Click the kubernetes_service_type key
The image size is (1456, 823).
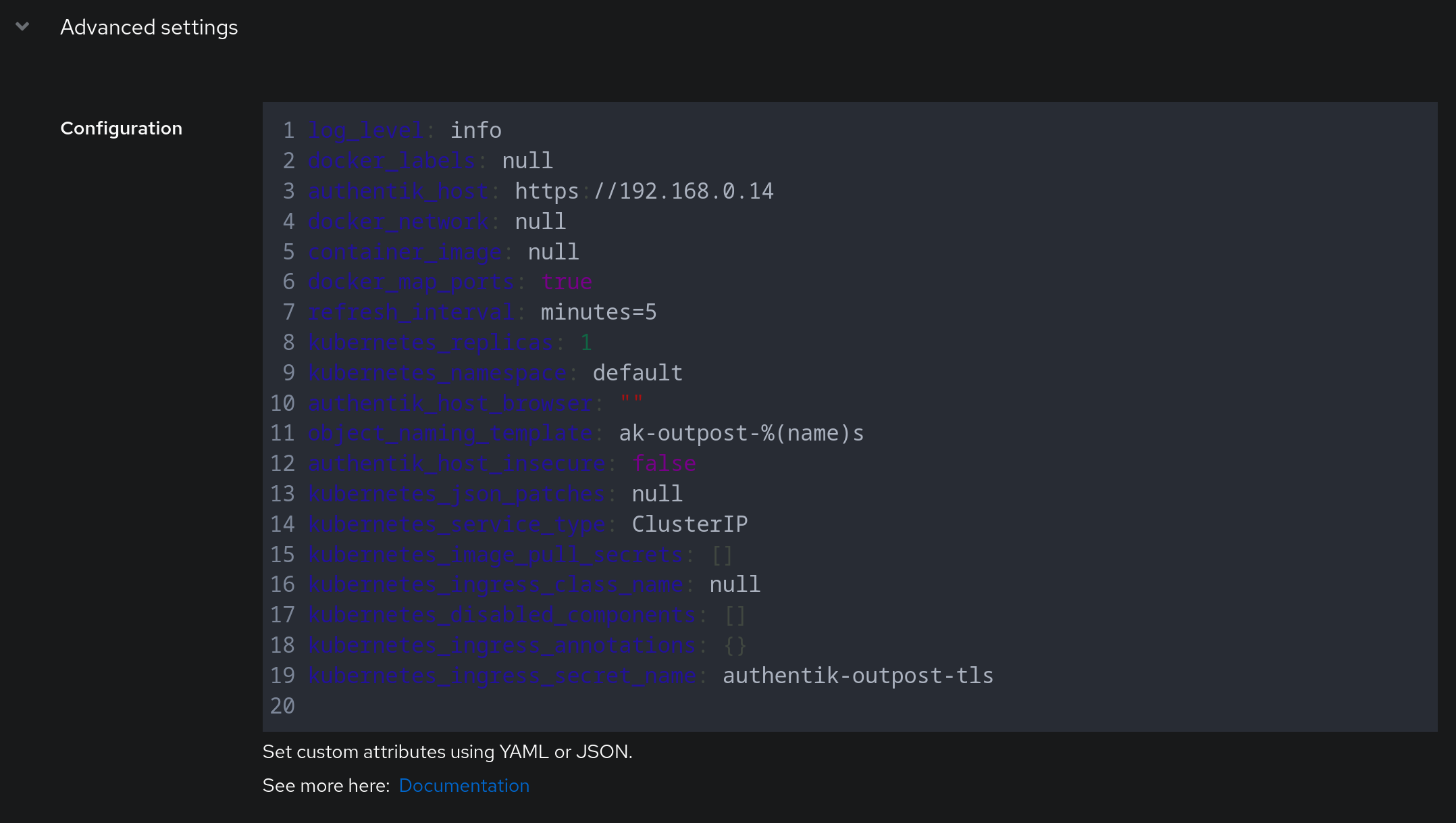tap(457, 524)
